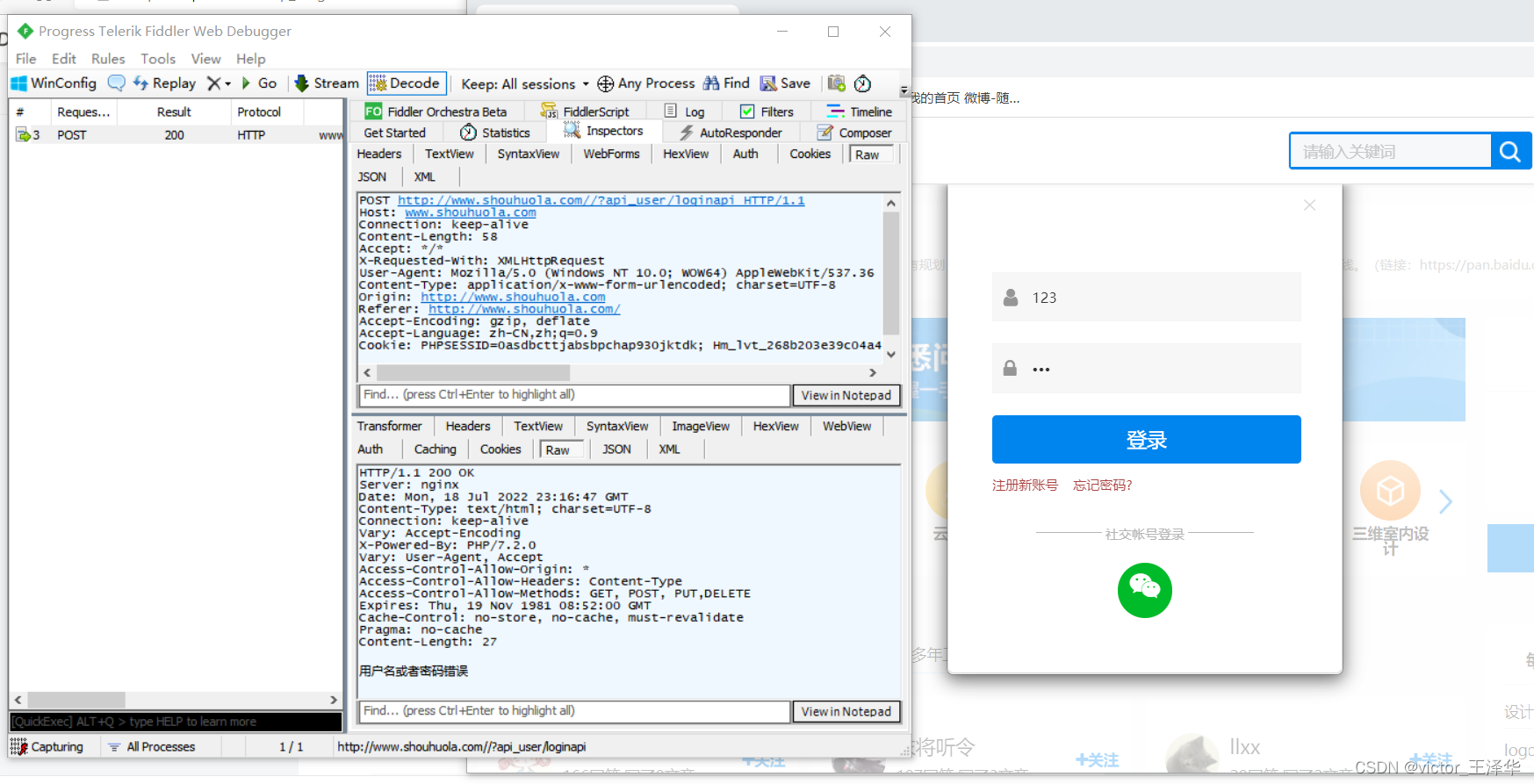1534x784 pixels.
Task: Save sessions with Save button
Action: click(x=785, y=83)
